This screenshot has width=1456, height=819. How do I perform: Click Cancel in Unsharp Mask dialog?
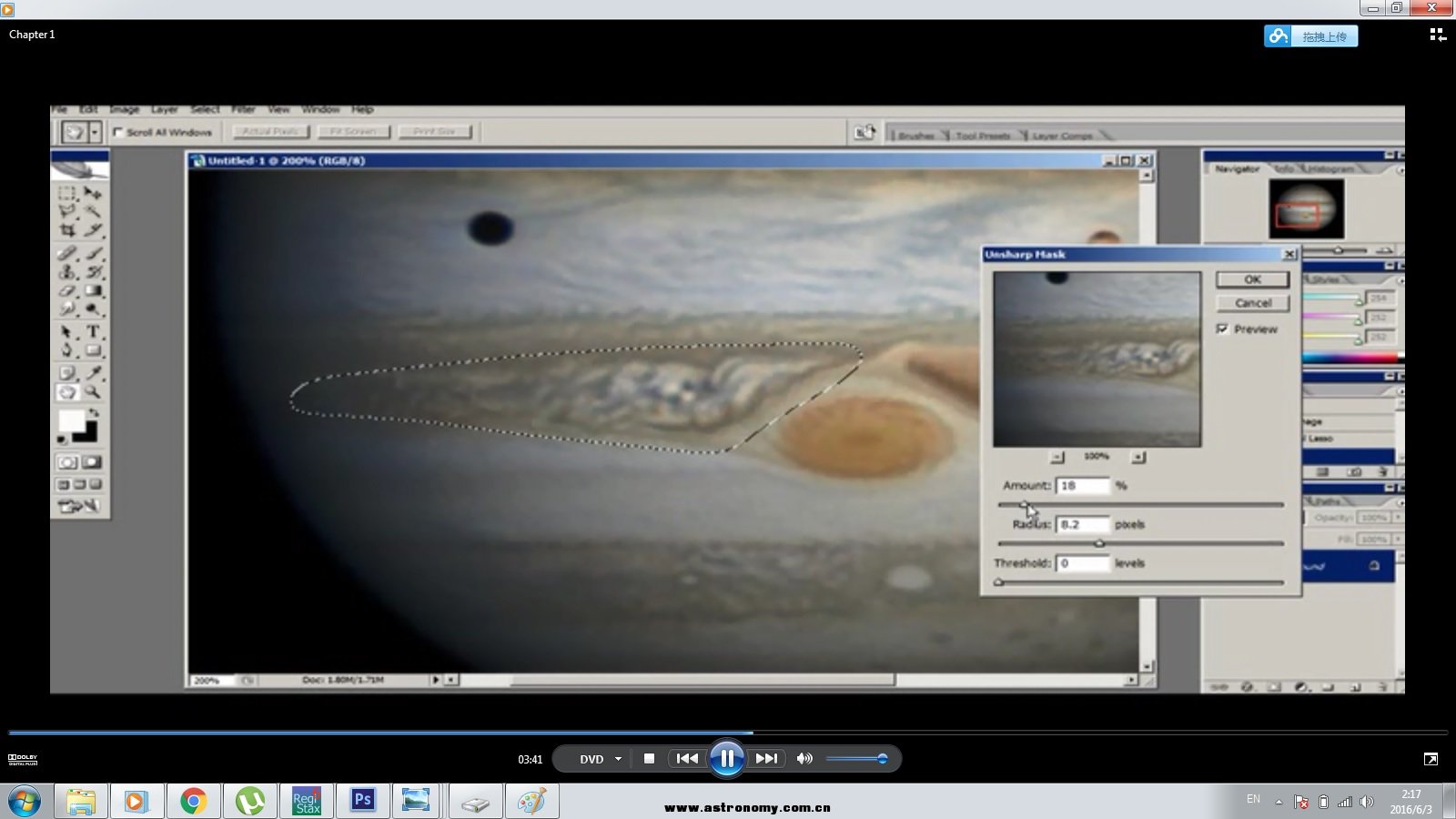pyautogui.click(x=1252, y=303)
